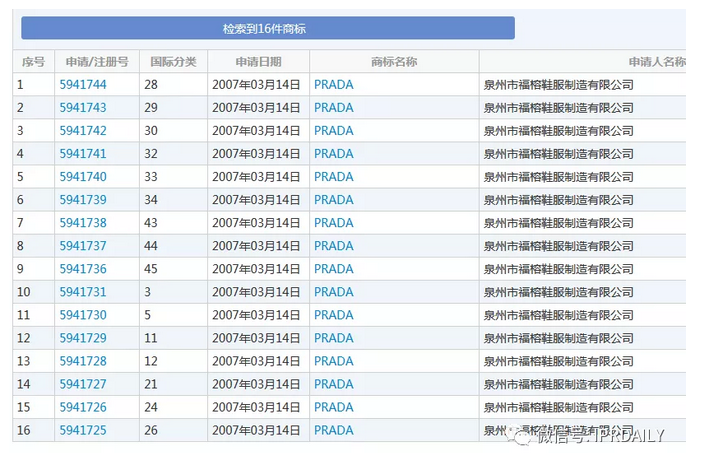This screenshot has width=702, height=453.
Task: Click PRADA trademark name in row 10
Action: tap(334, 292)
